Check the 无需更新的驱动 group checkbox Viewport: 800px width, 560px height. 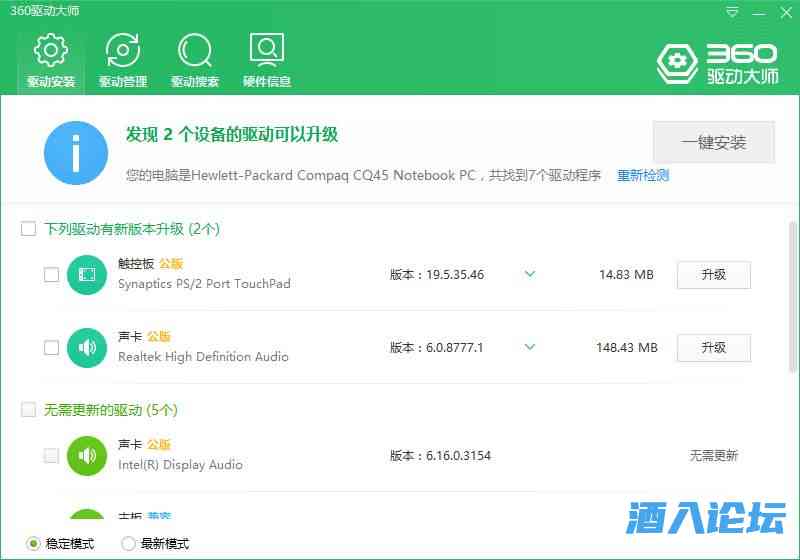click(29, 410)
